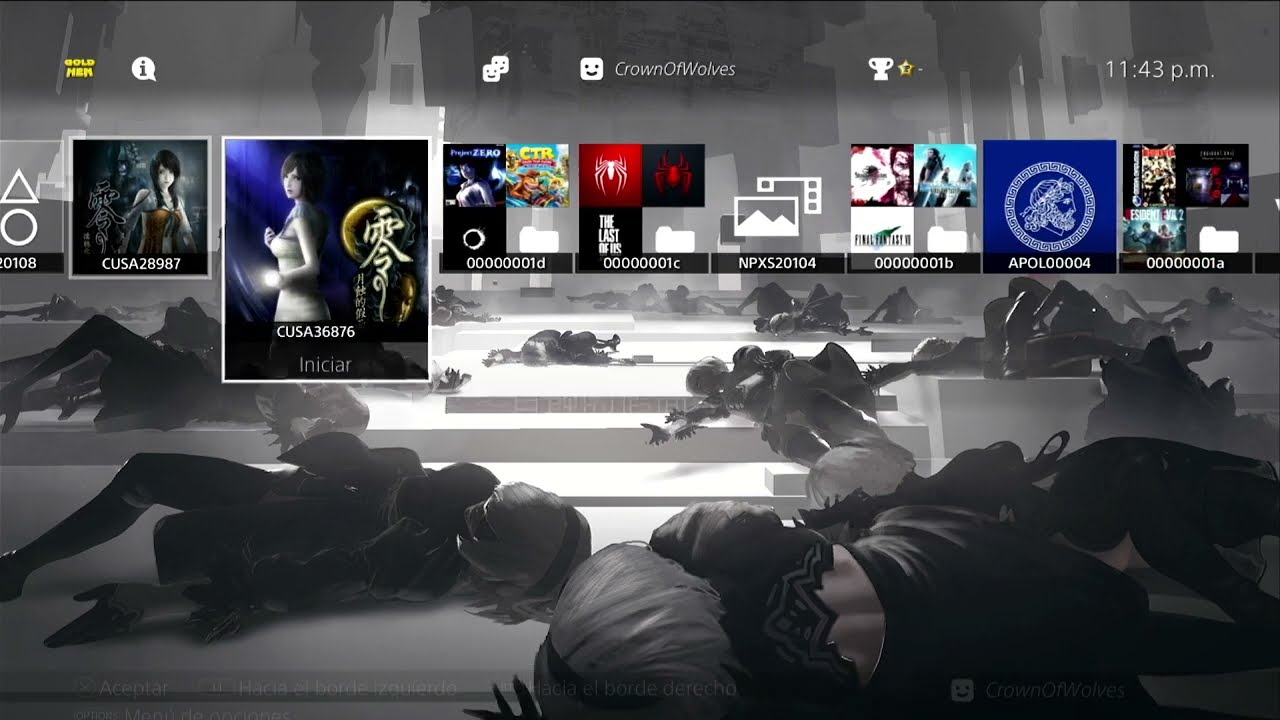Click the folder icon above label 00000001a
Screen dimensions: 1280x720
tap(1219, 239)
